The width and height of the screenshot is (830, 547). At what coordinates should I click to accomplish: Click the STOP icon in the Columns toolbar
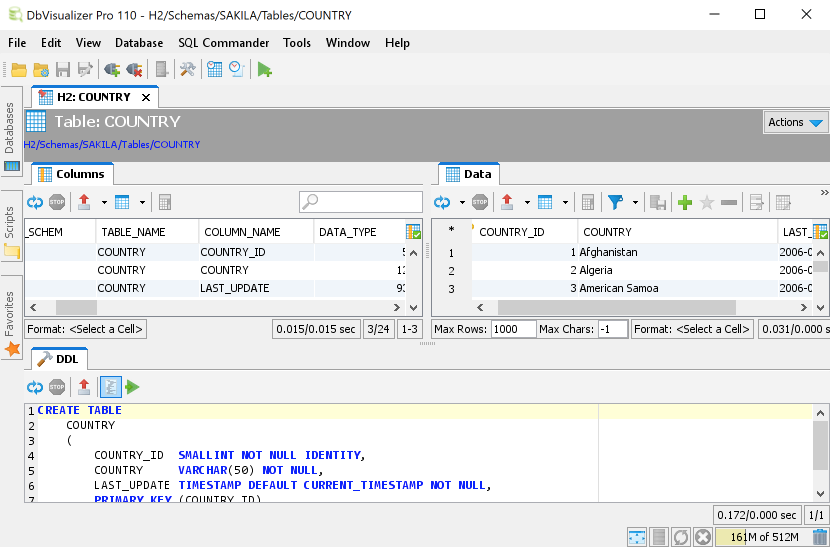pyautogui.click(x=57, y=202)
